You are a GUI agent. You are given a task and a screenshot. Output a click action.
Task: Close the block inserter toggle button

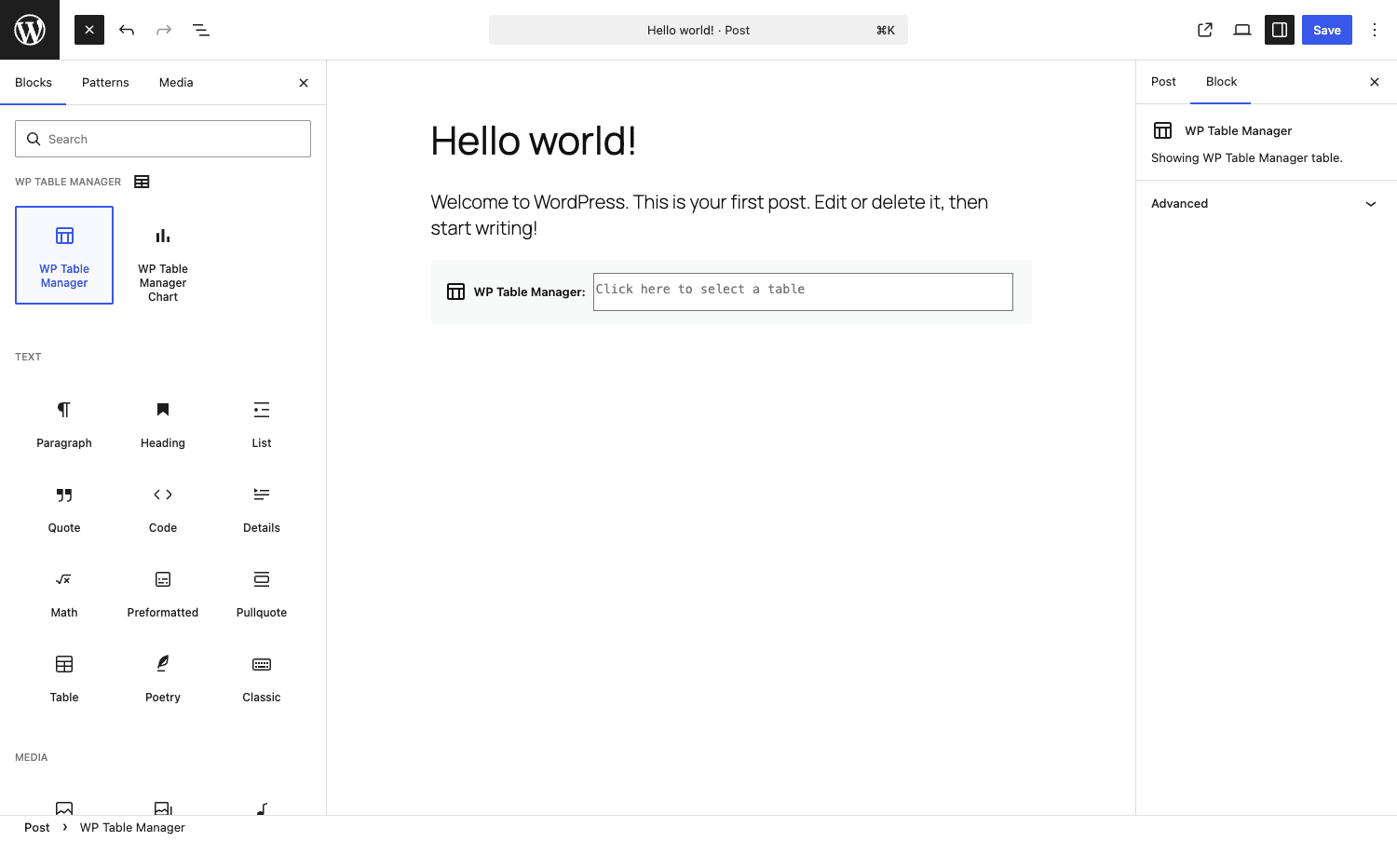89,30
